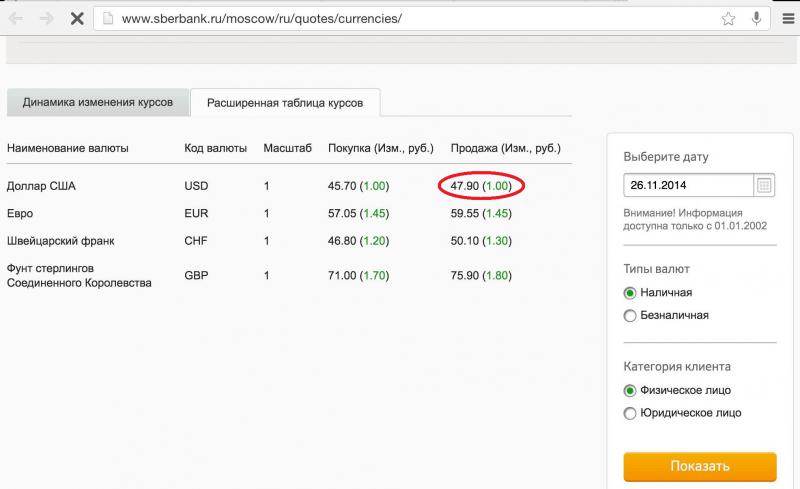Select the Наличная currency type
800x489 pixels.
(630, 293)
